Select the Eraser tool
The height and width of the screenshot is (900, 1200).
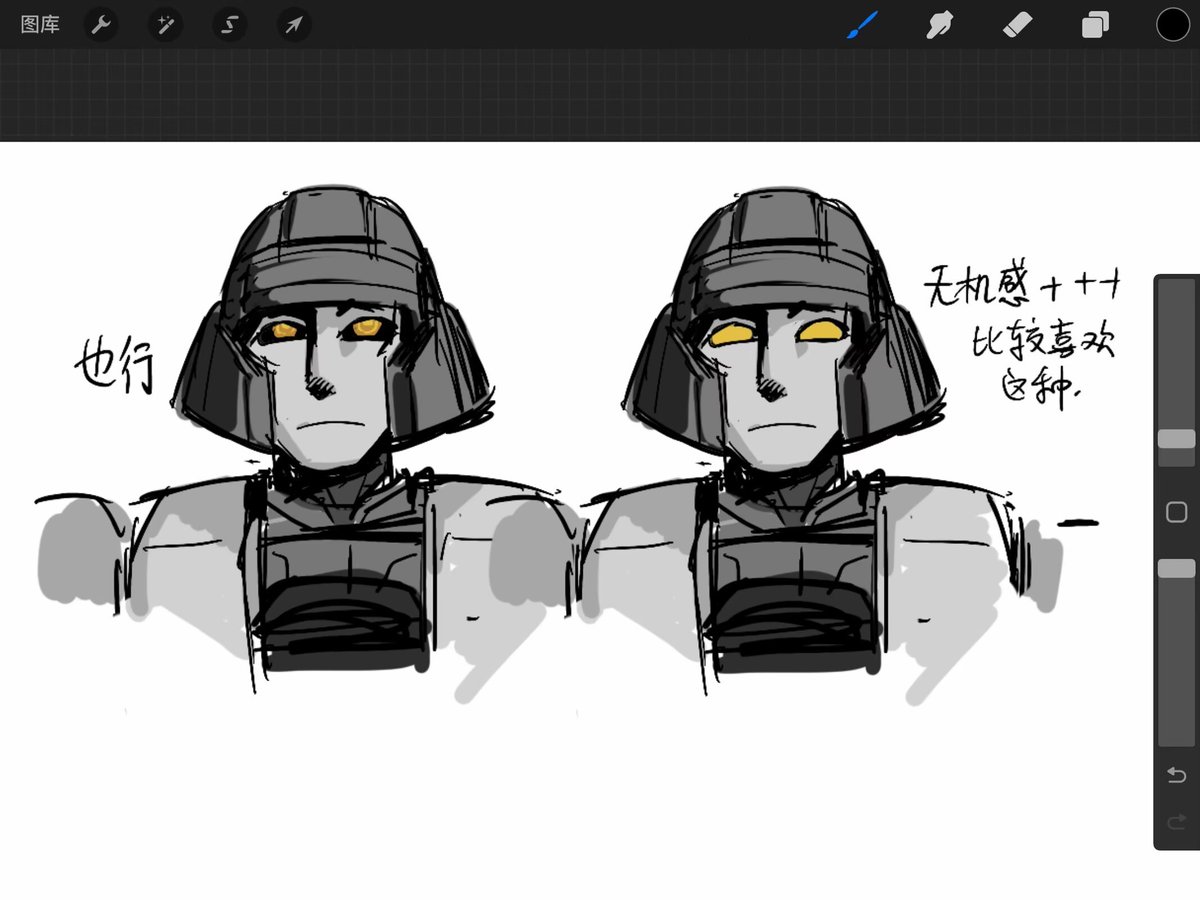pyautogui.click(x=1017, y=25)
